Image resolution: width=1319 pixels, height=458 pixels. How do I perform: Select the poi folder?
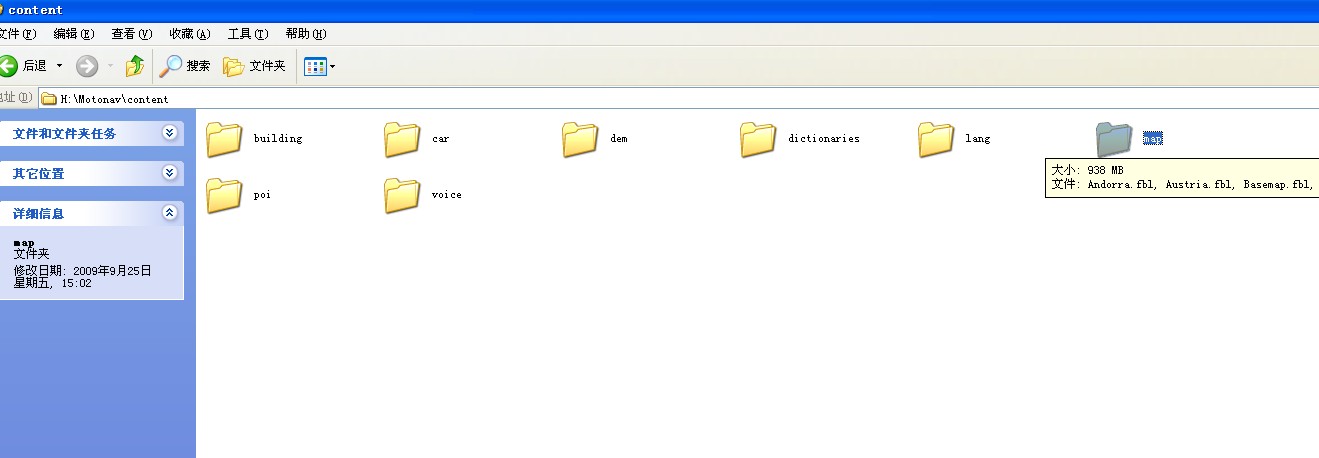225,195
